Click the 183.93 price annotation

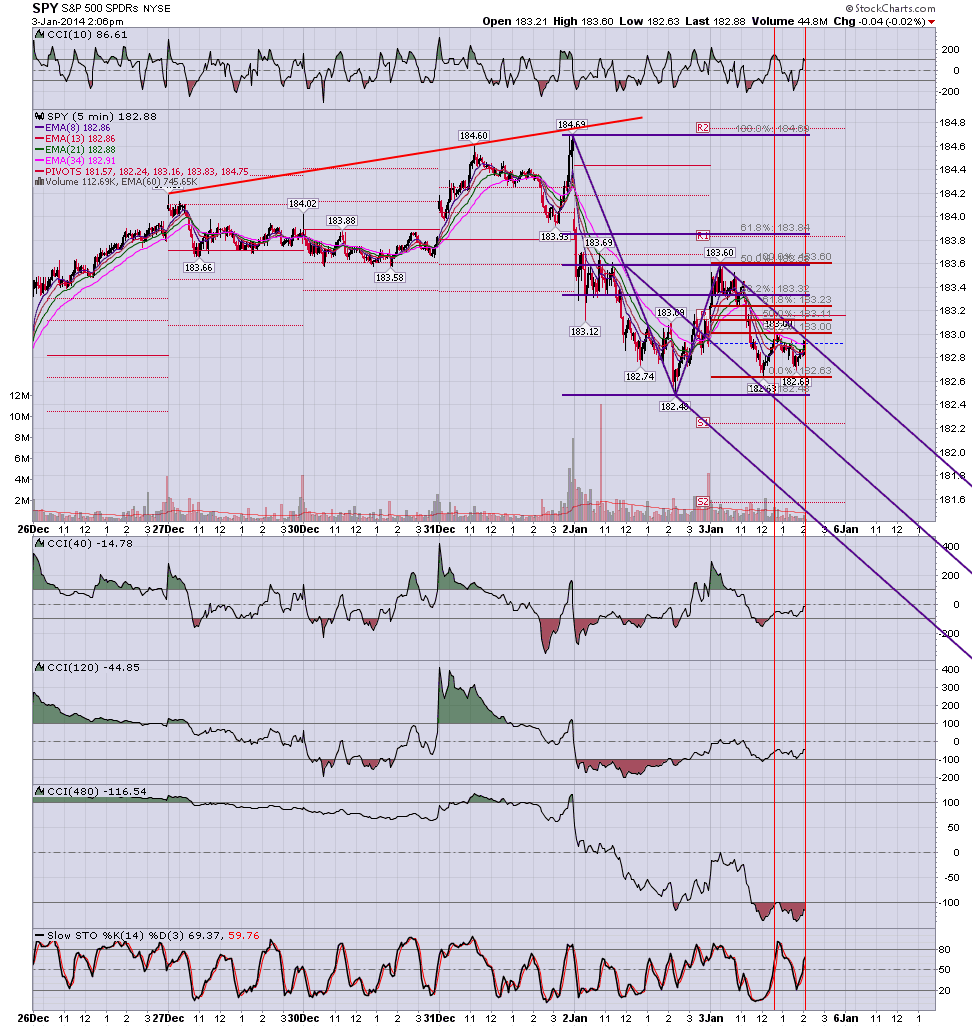click(x=554, y=236)
